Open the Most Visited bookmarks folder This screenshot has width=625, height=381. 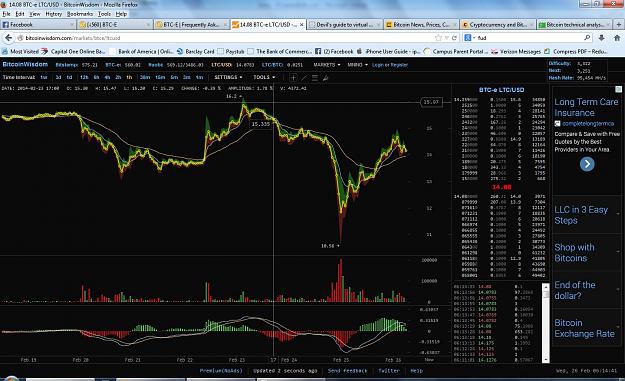tap(20, 51)
